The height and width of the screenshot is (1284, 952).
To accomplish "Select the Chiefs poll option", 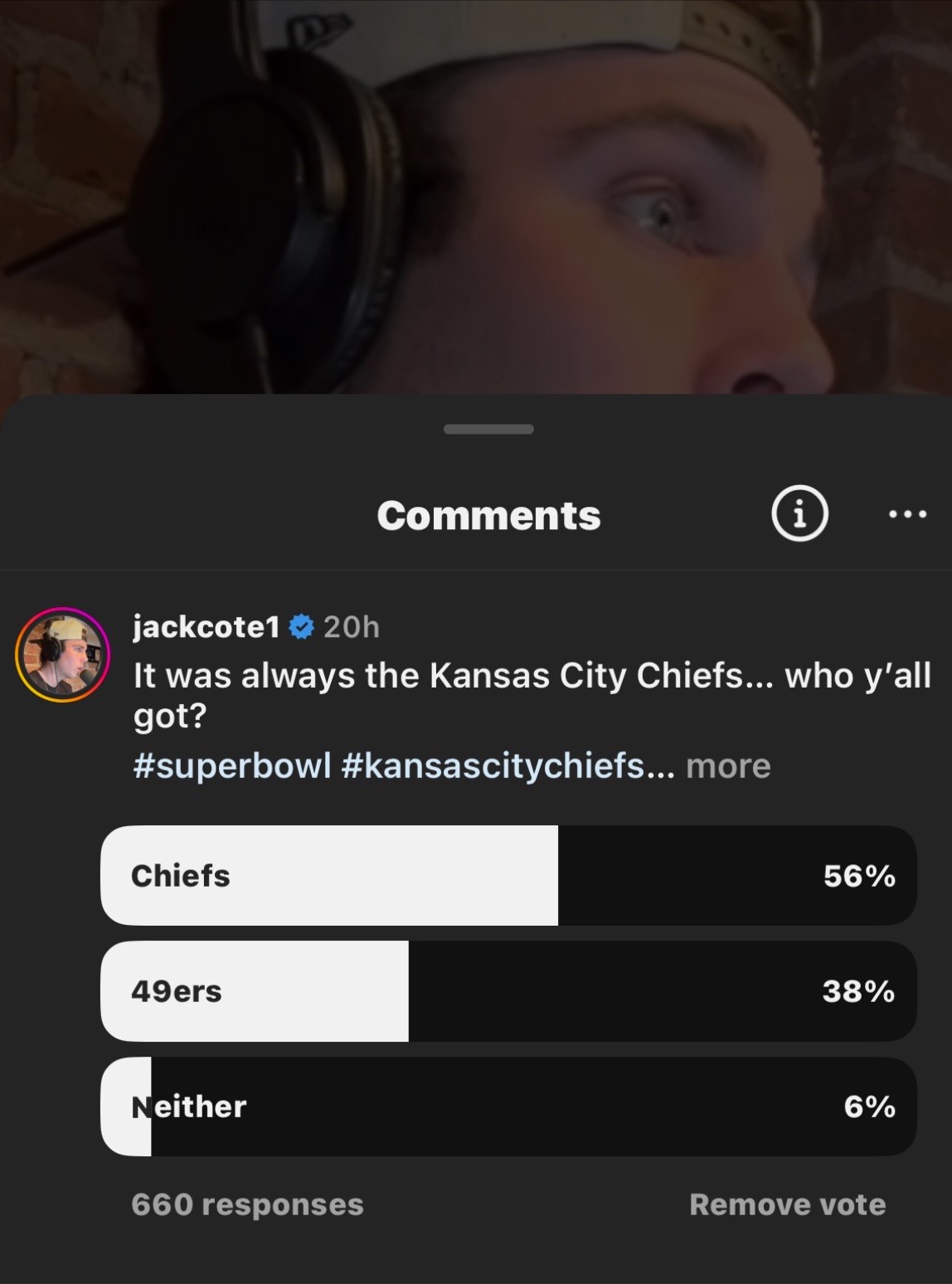I will point(508,875).
